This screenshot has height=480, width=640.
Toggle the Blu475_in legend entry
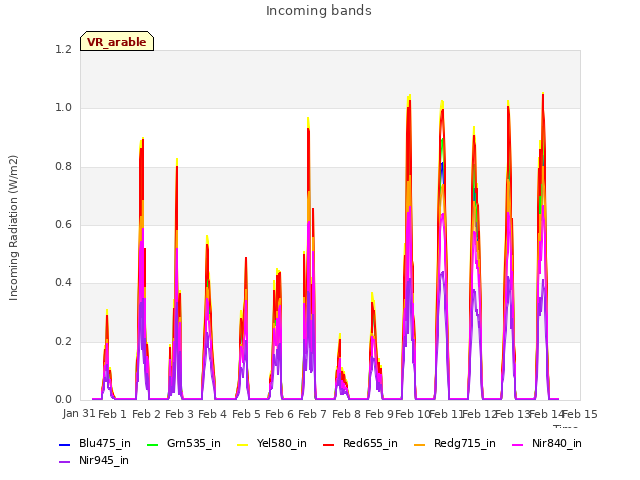coord(95,443)
